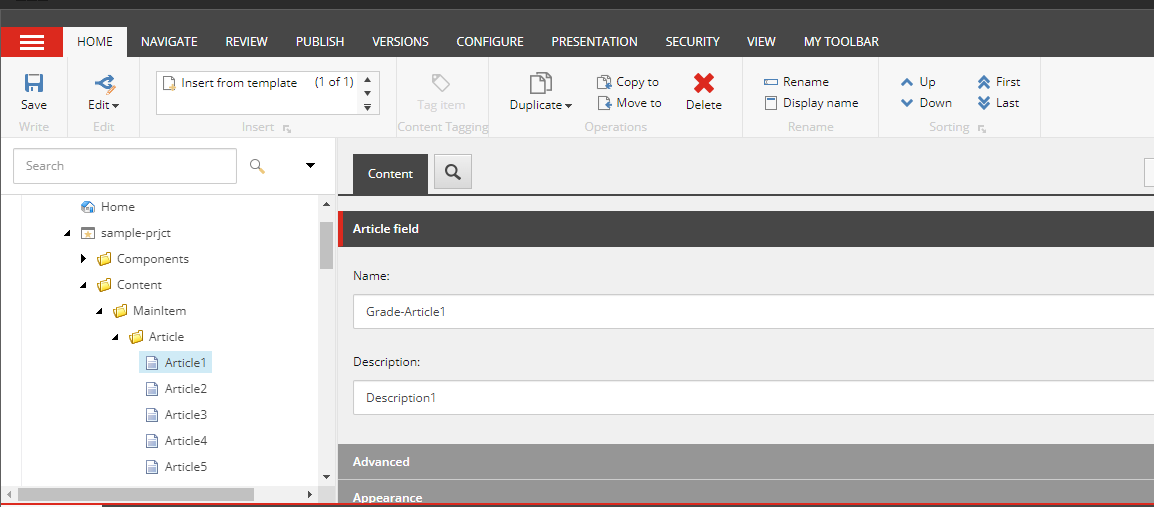1154x507 pixels.
Task: Click Move to button
Action: 629,103
